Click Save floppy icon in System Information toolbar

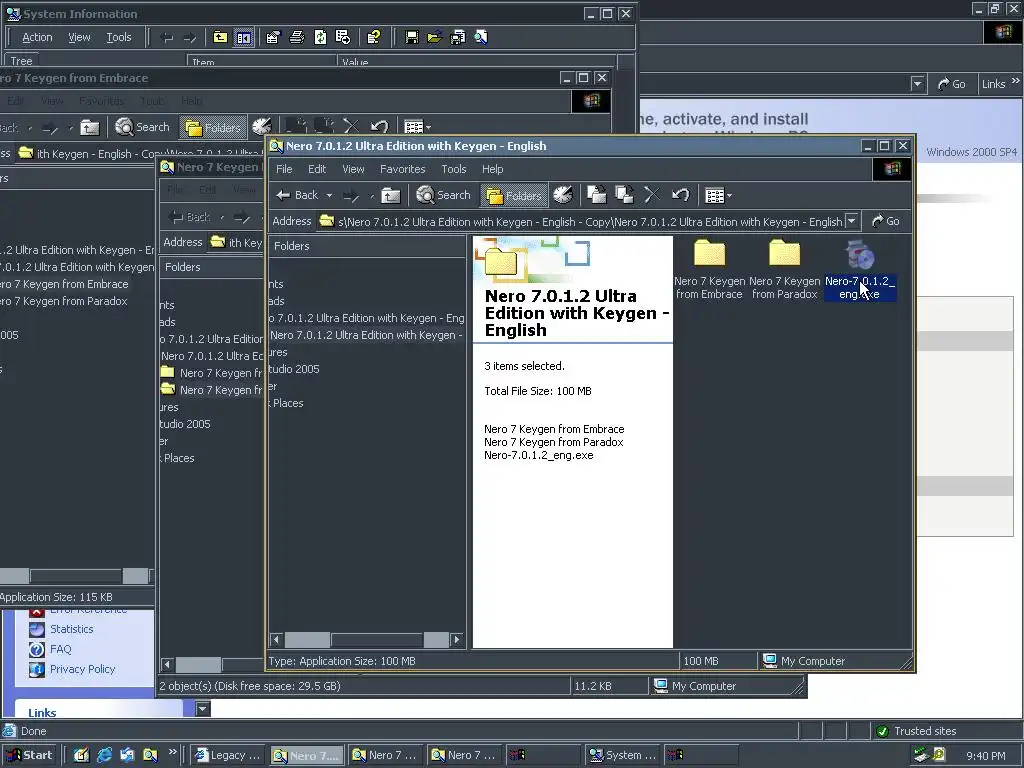(411, 37)
